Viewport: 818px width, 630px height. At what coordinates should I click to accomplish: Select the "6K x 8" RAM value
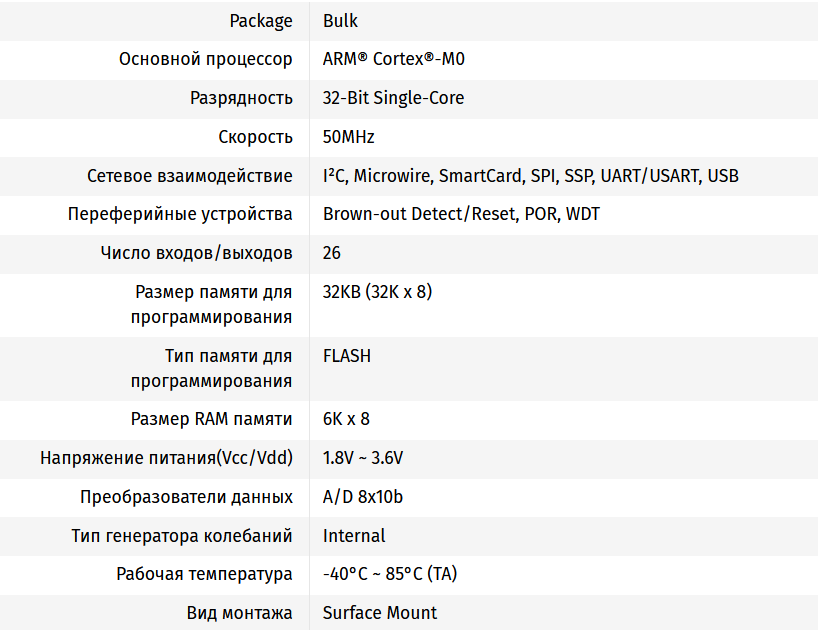point(346,419)
